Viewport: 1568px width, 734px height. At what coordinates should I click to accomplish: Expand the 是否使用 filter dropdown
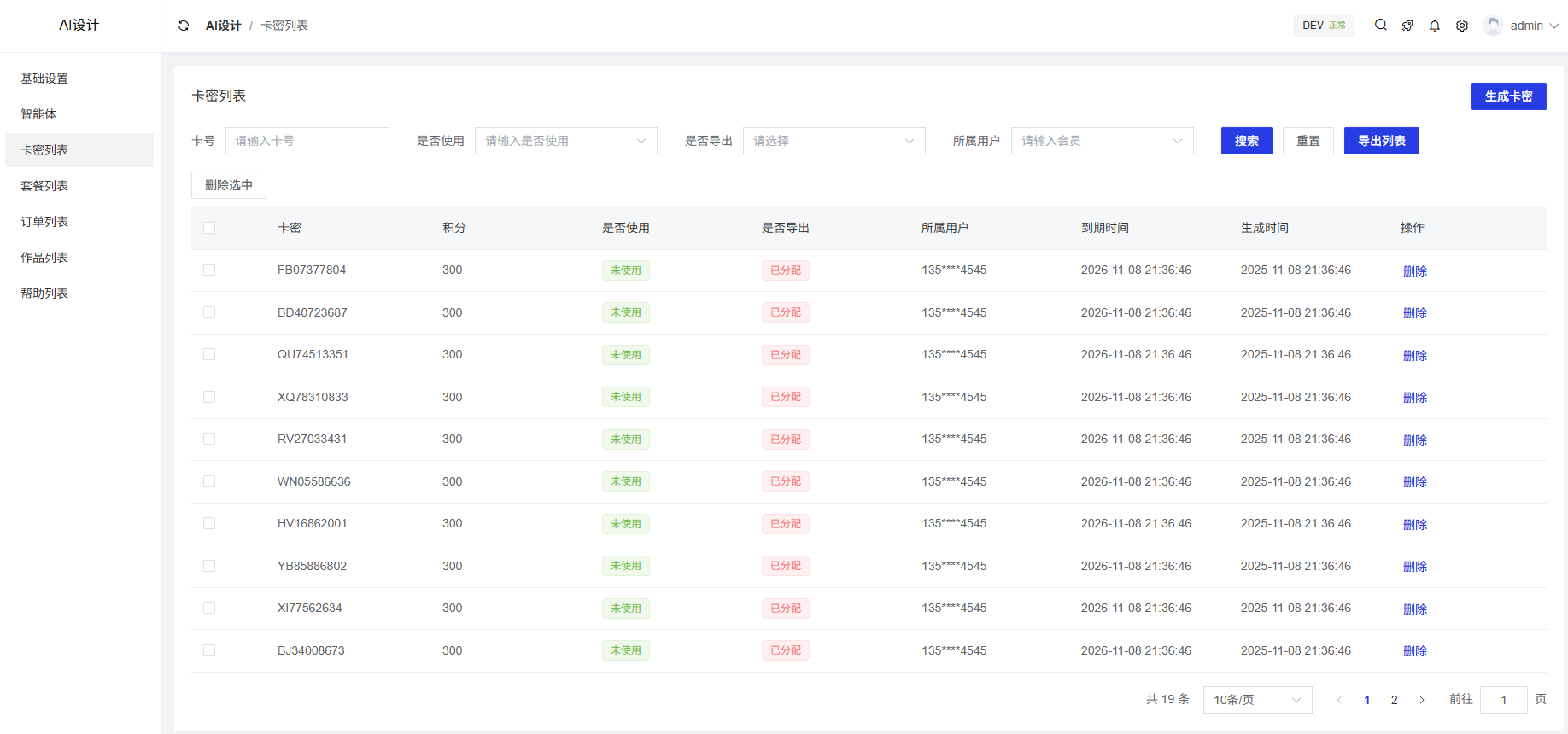tap(565, 141)
